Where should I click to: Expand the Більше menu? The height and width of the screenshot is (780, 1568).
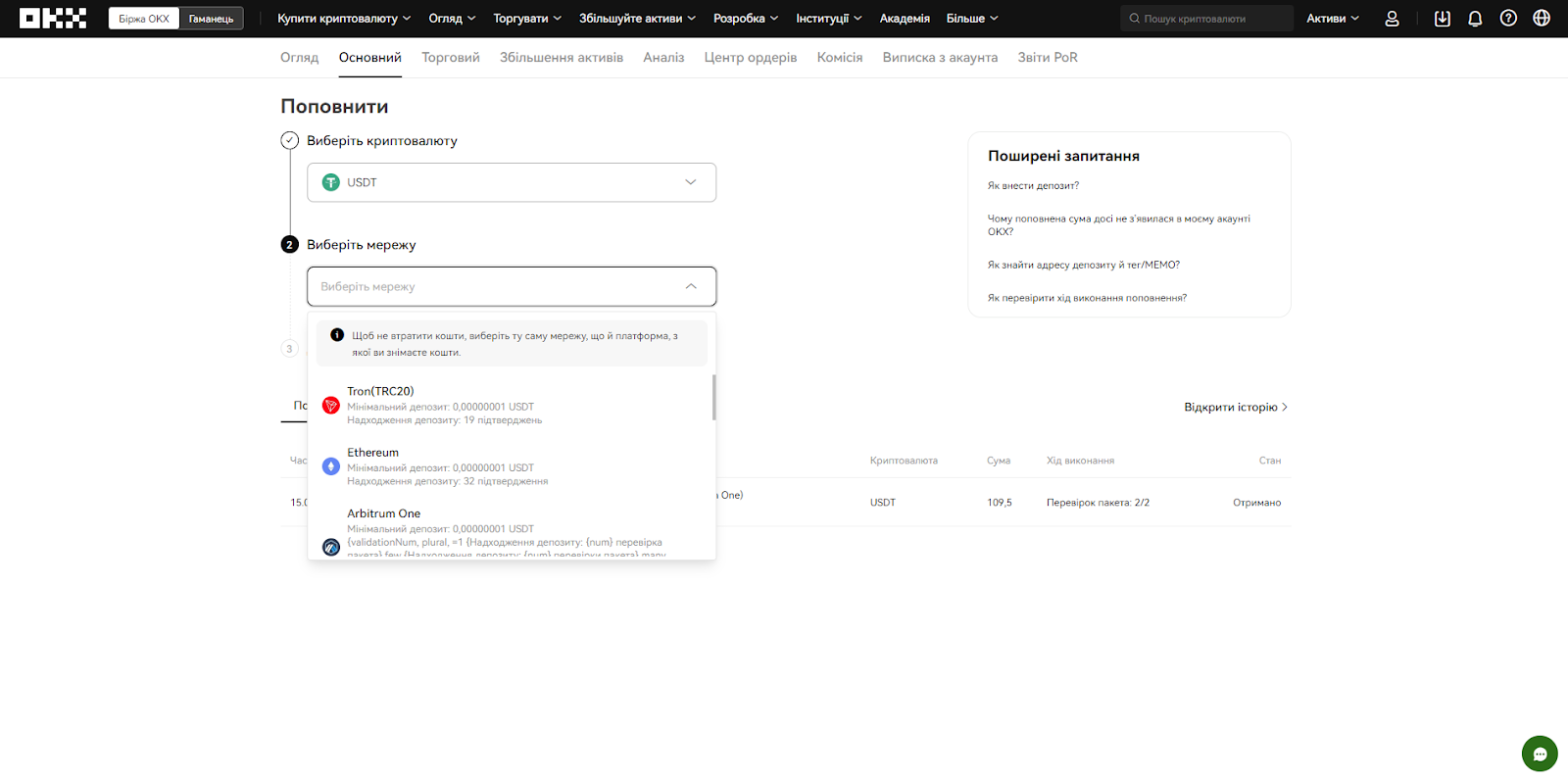(972, 19)
